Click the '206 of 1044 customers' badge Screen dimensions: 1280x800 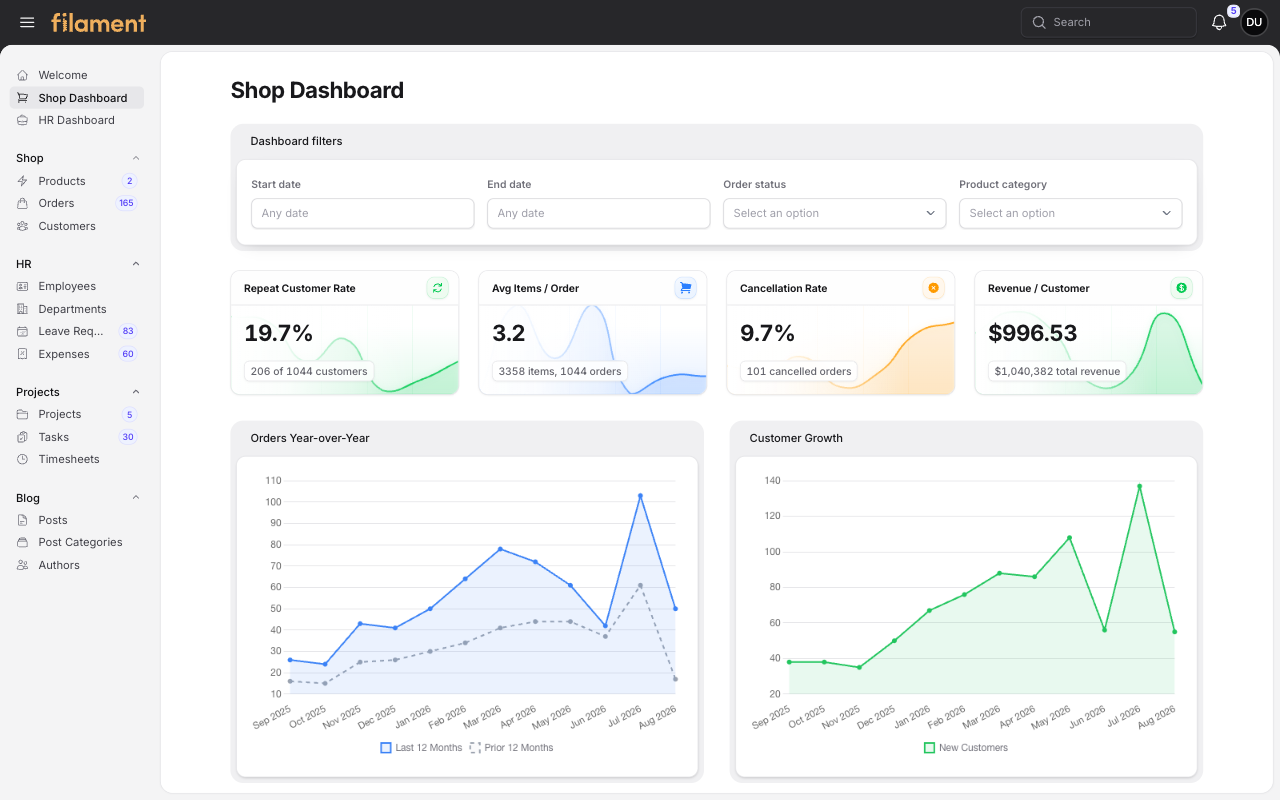309,371
